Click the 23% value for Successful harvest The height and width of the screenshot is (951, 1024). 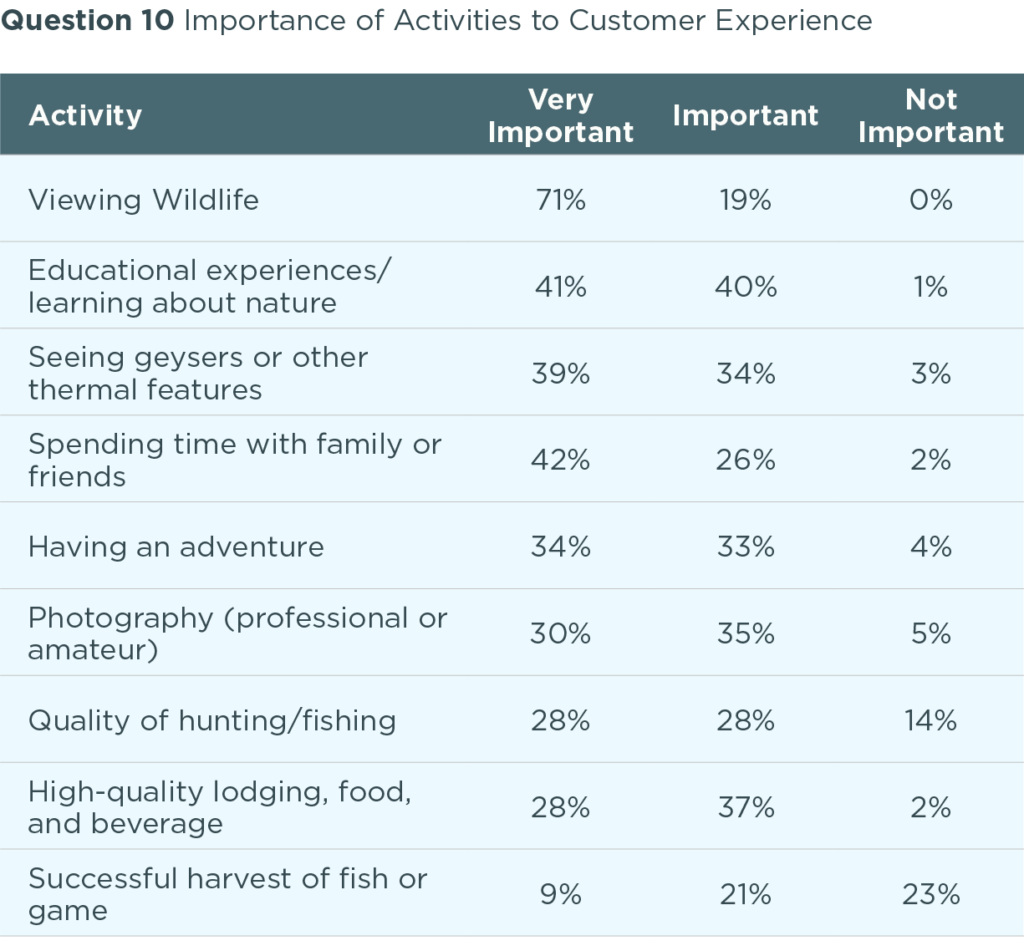[x=930, y=895]
